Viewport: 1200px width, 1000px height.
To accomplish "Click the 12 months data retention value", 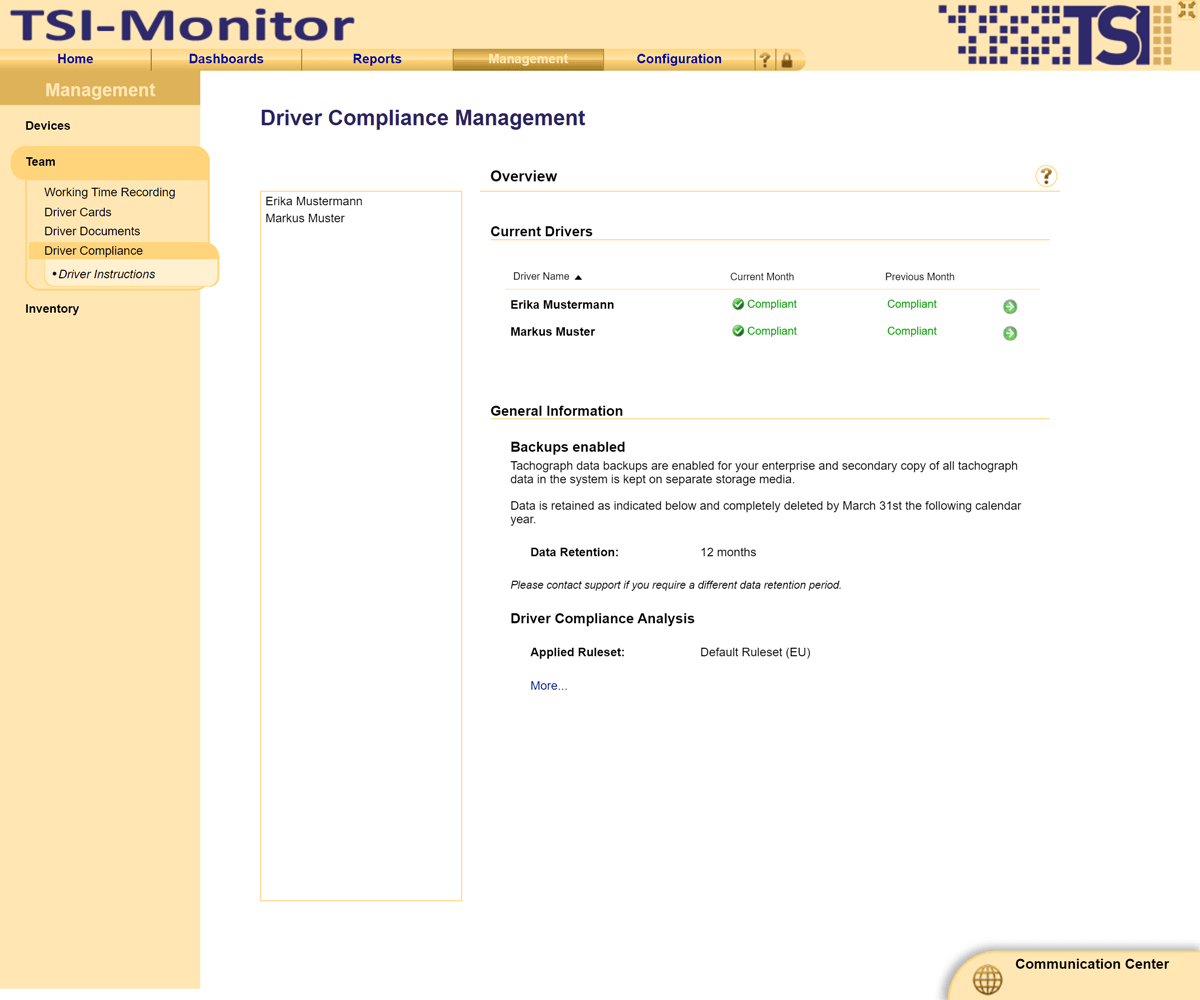I will pos(728,552).
